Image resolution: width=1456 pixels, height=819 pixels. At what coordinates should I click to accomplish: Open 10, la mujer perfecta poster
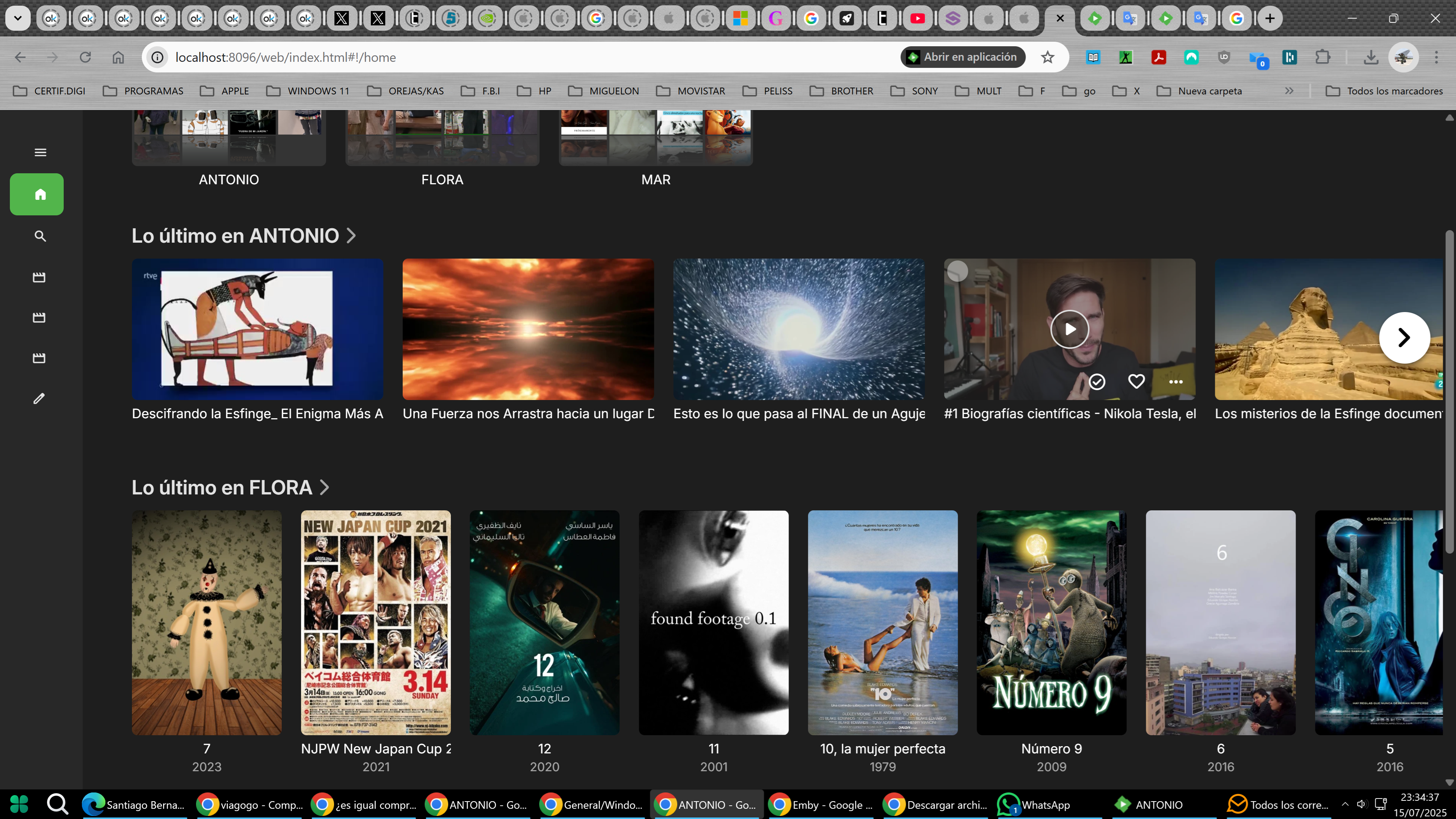point(882,622)
